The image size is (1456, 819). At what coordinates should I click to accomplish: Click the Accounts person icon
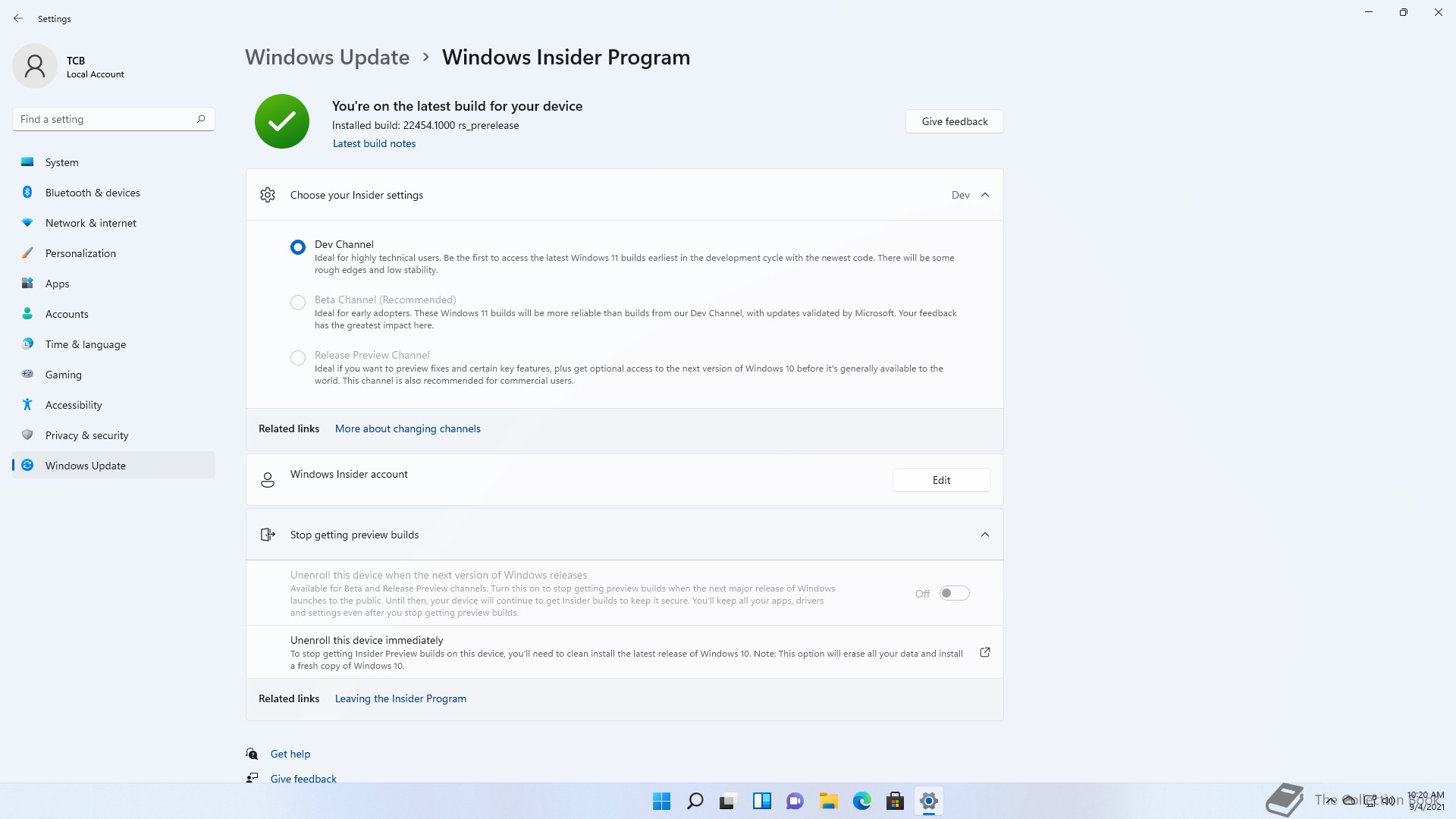tap(27, 314)
